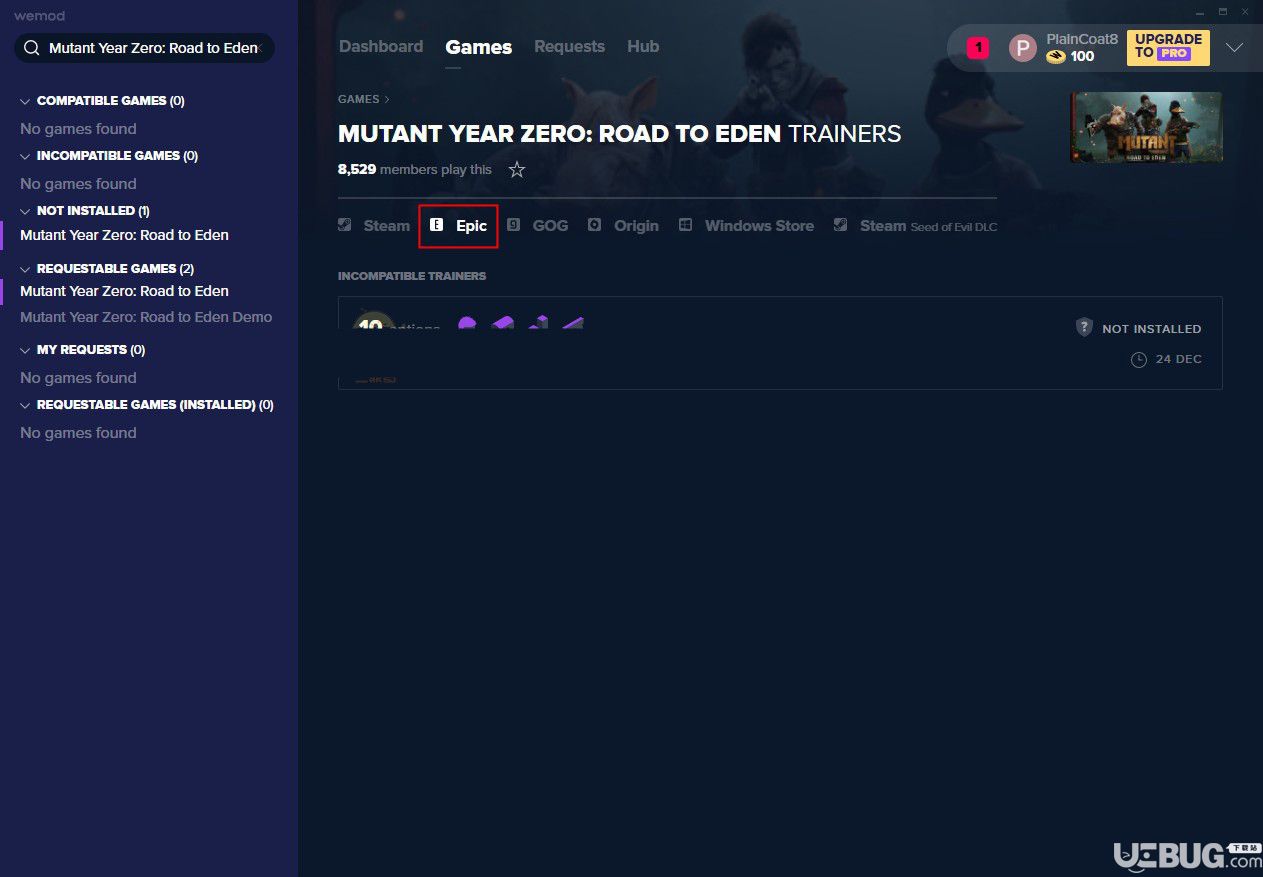Screen dimensions: 1263x877
Task: Open Mutant Year Zero: Road to Eden Demo
Action: [146, 317]
